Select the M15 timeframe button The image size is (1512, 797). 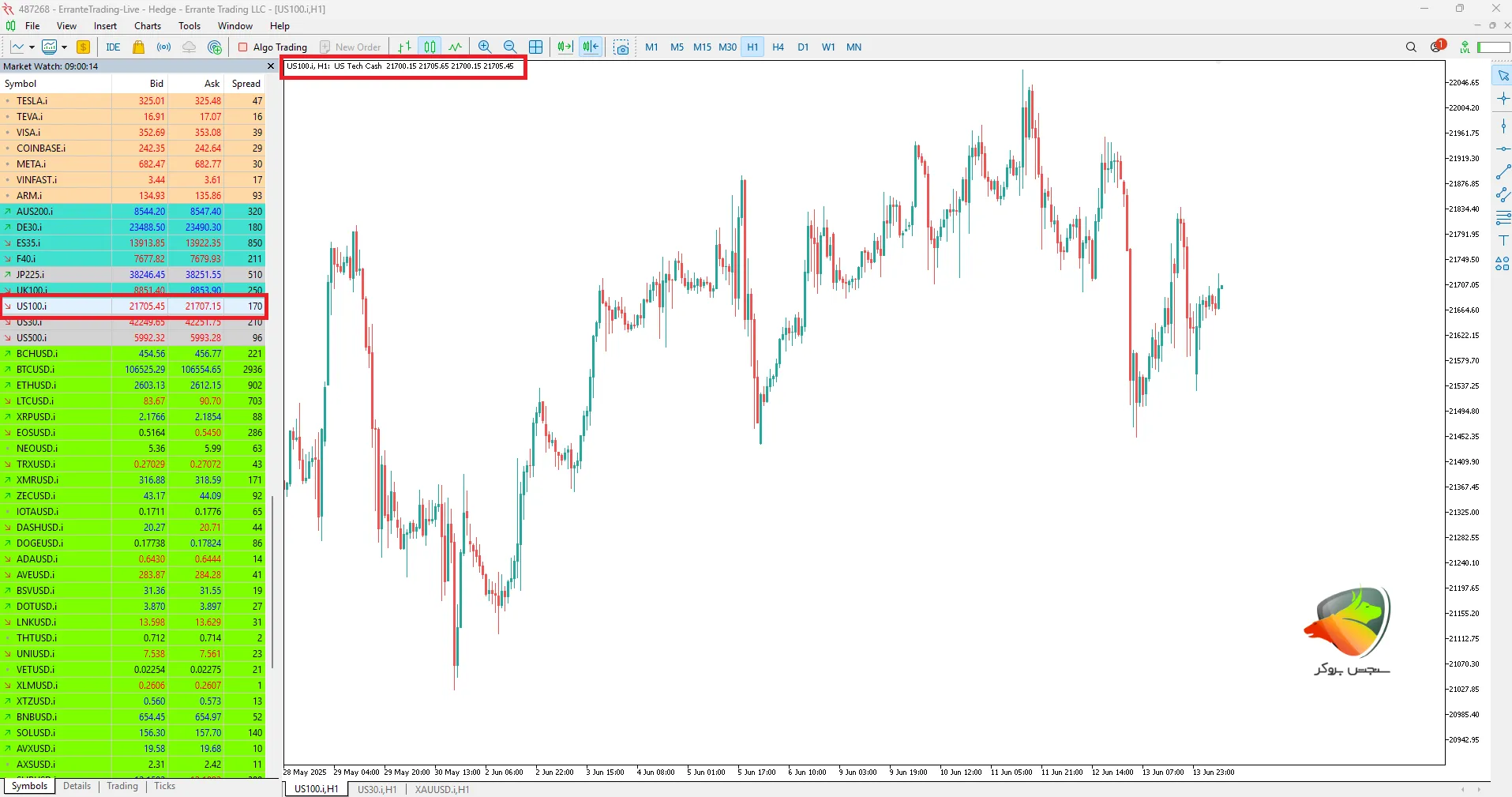702,47
